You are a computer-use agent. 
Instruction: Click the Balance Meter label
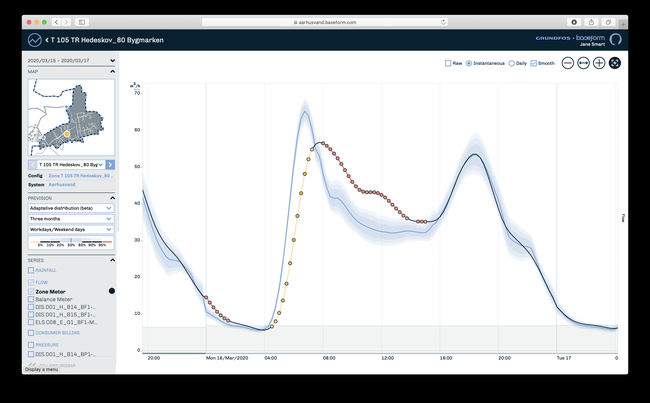54,299
